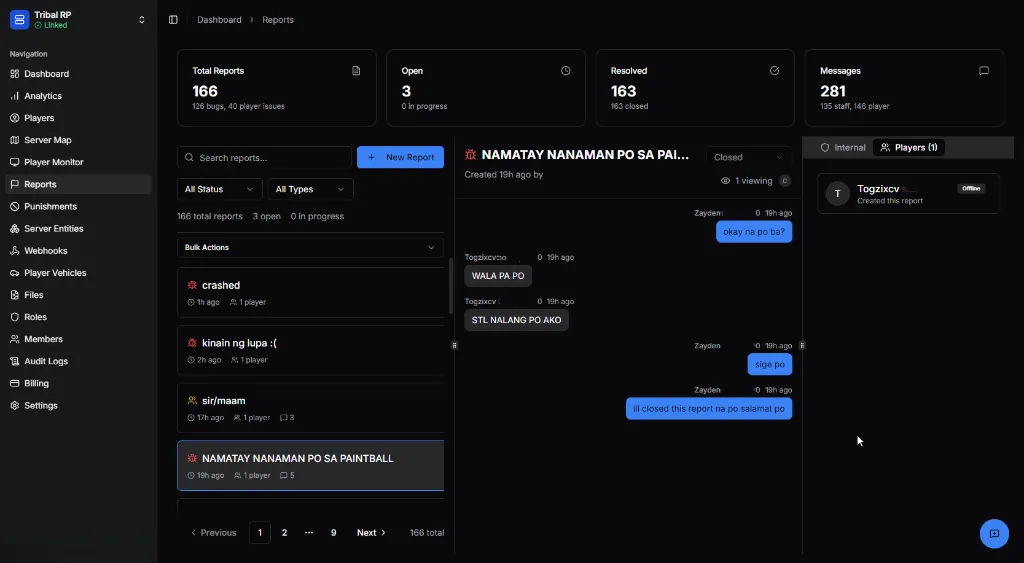
Task: Click the Billing card icon
Action: tap(14, 383)
